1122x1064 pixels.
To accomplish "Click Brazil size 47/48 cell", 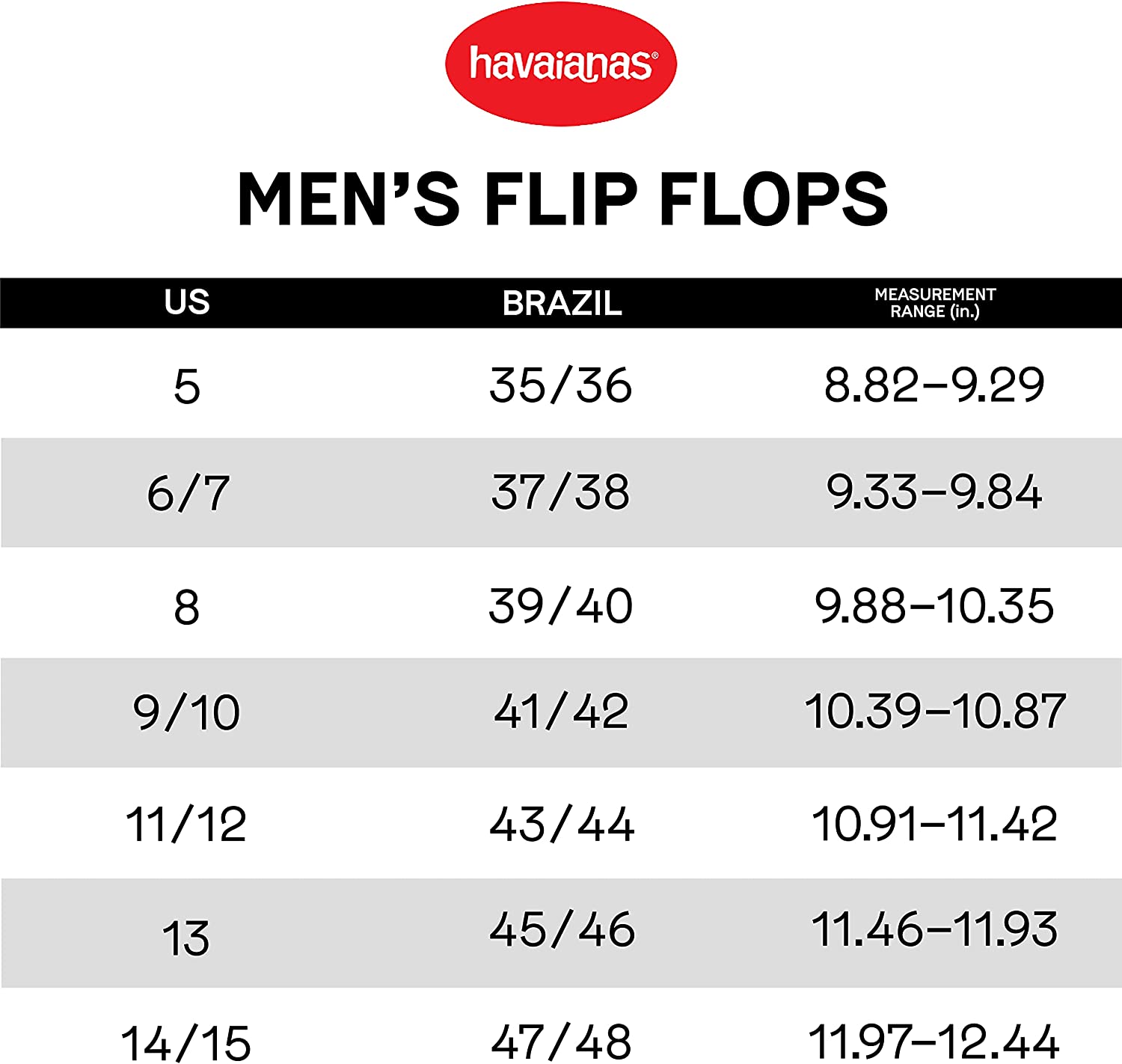I will point(562,1042).
